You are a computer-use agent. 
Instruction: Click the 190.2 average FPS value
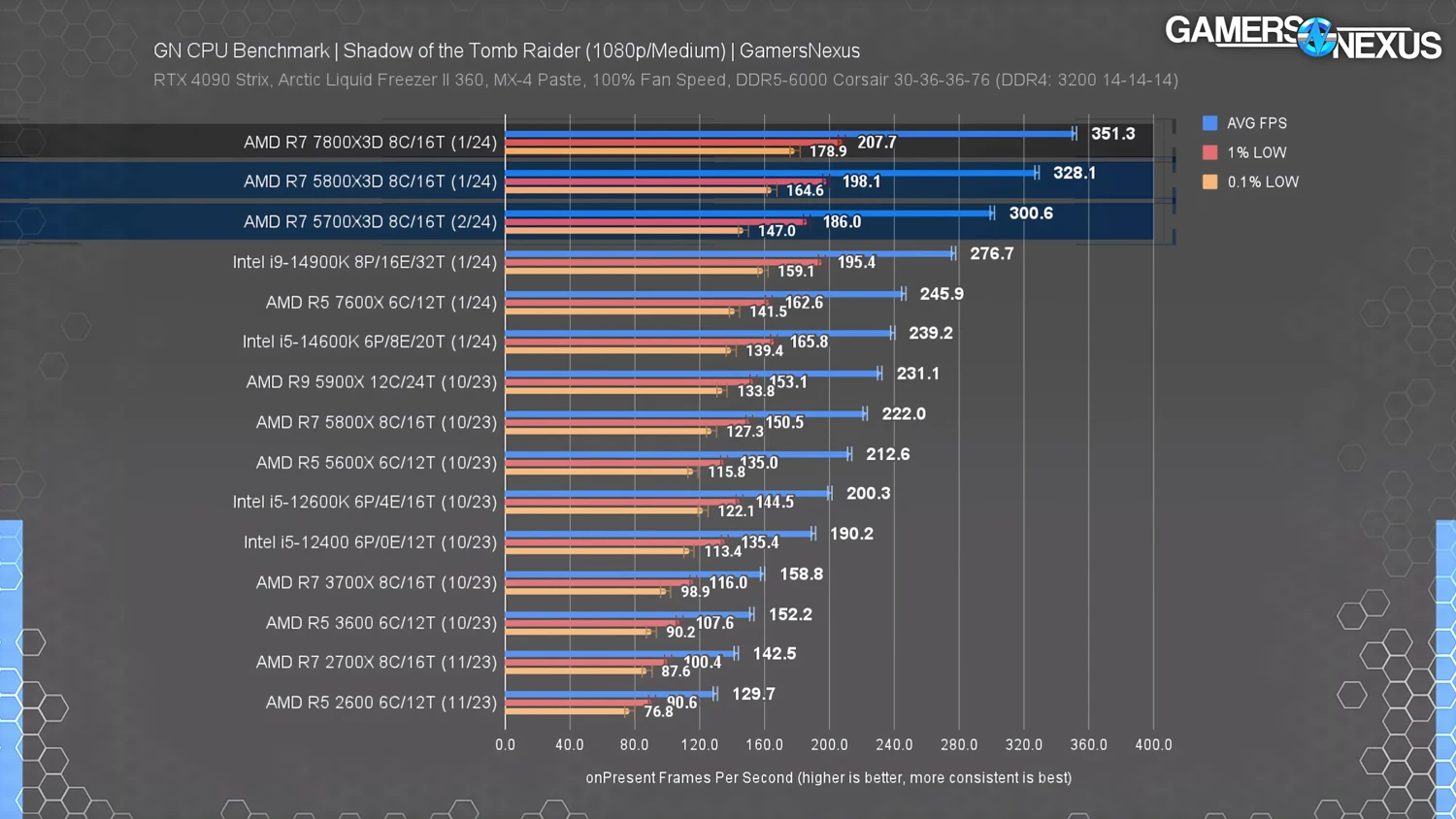tap(851, 534)
